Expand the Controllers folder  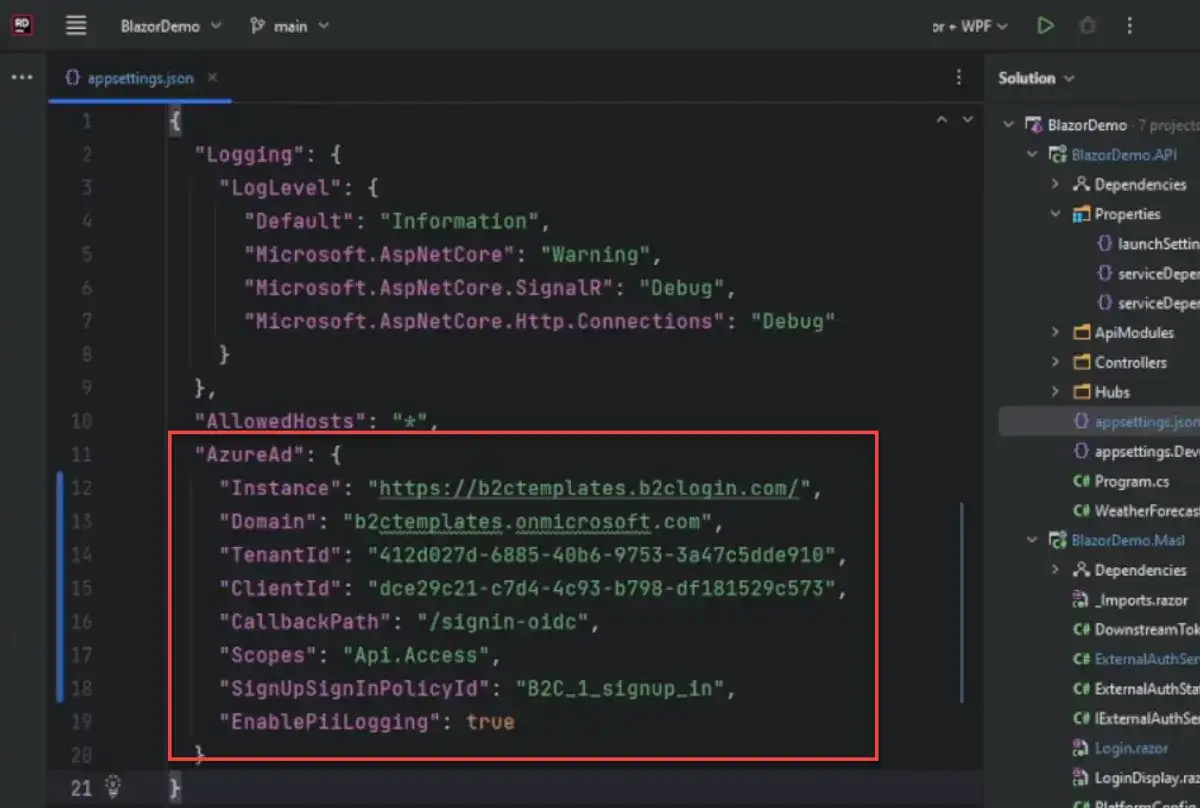point(1055,362)
